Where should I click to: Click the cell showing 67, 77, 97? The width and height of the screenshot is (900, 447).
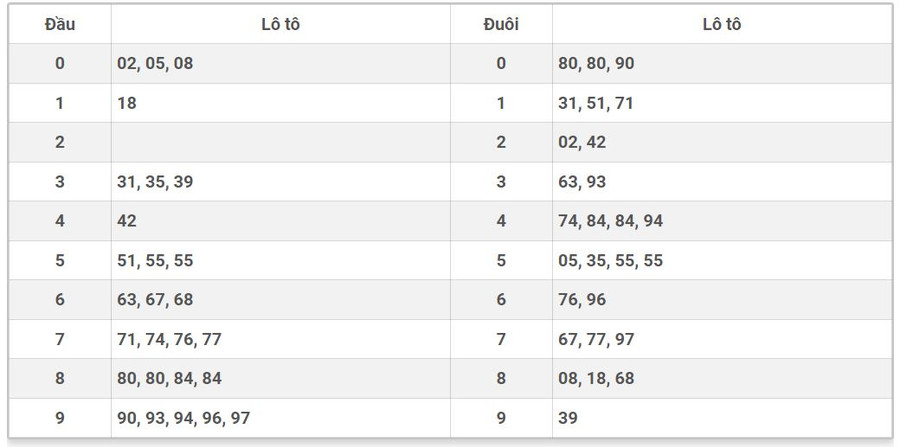(x=596, y=340)
